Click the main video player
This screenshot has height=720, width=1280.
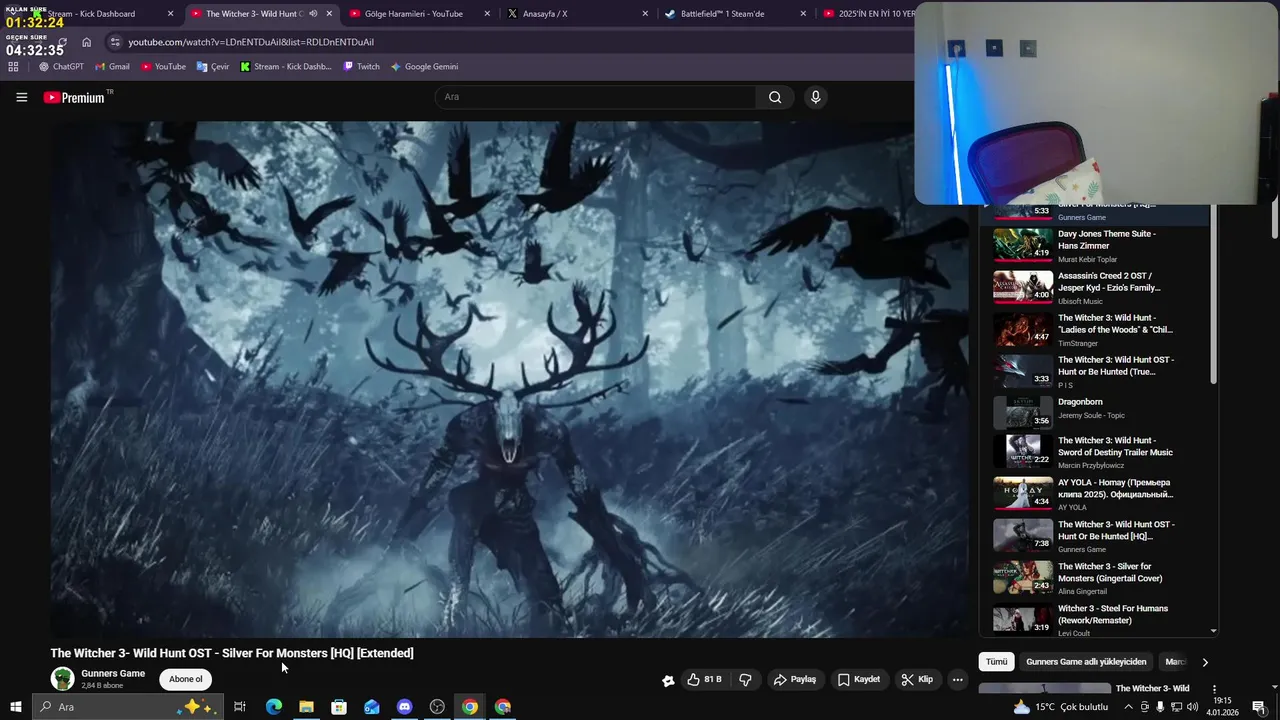point(509,379)
